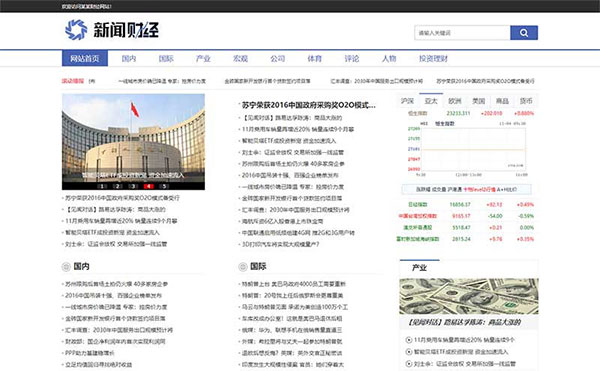Click the bullet before 11月乘用车 in 产业 list
600x371 pixels.
pos(409,340)
